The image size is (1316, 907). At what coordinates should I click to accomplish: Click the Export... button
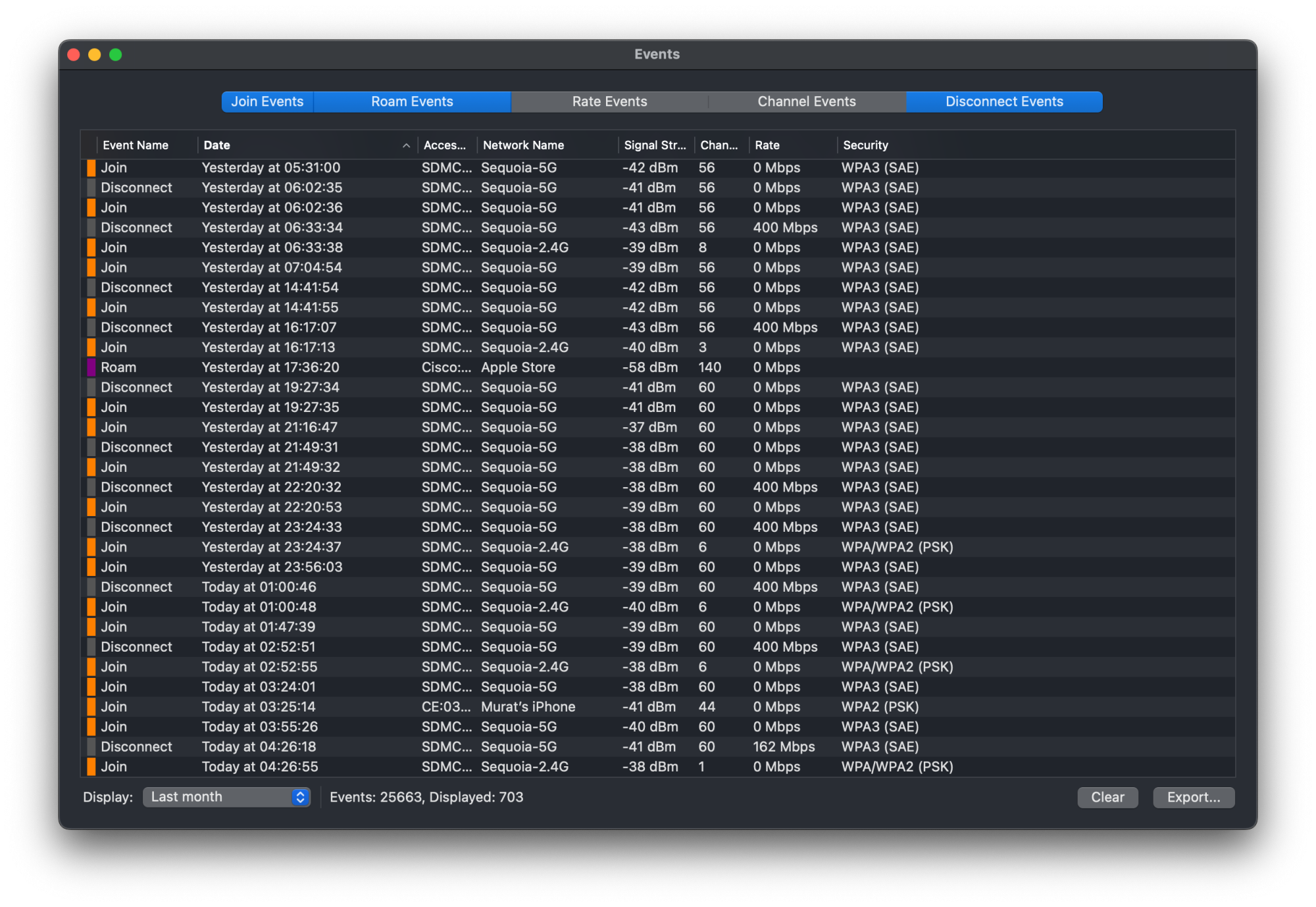tap(1193, 797)
